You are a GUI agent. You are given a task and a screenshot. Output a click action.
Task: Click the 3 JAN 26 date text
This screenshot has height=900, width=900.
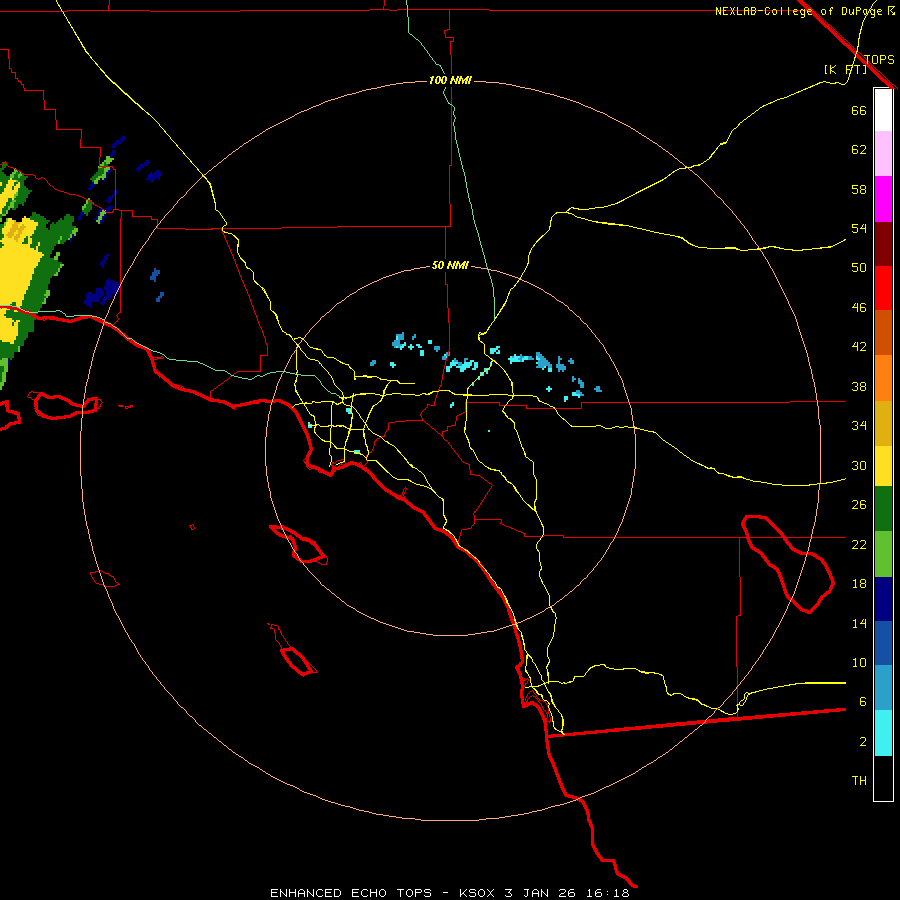[541, 893]
